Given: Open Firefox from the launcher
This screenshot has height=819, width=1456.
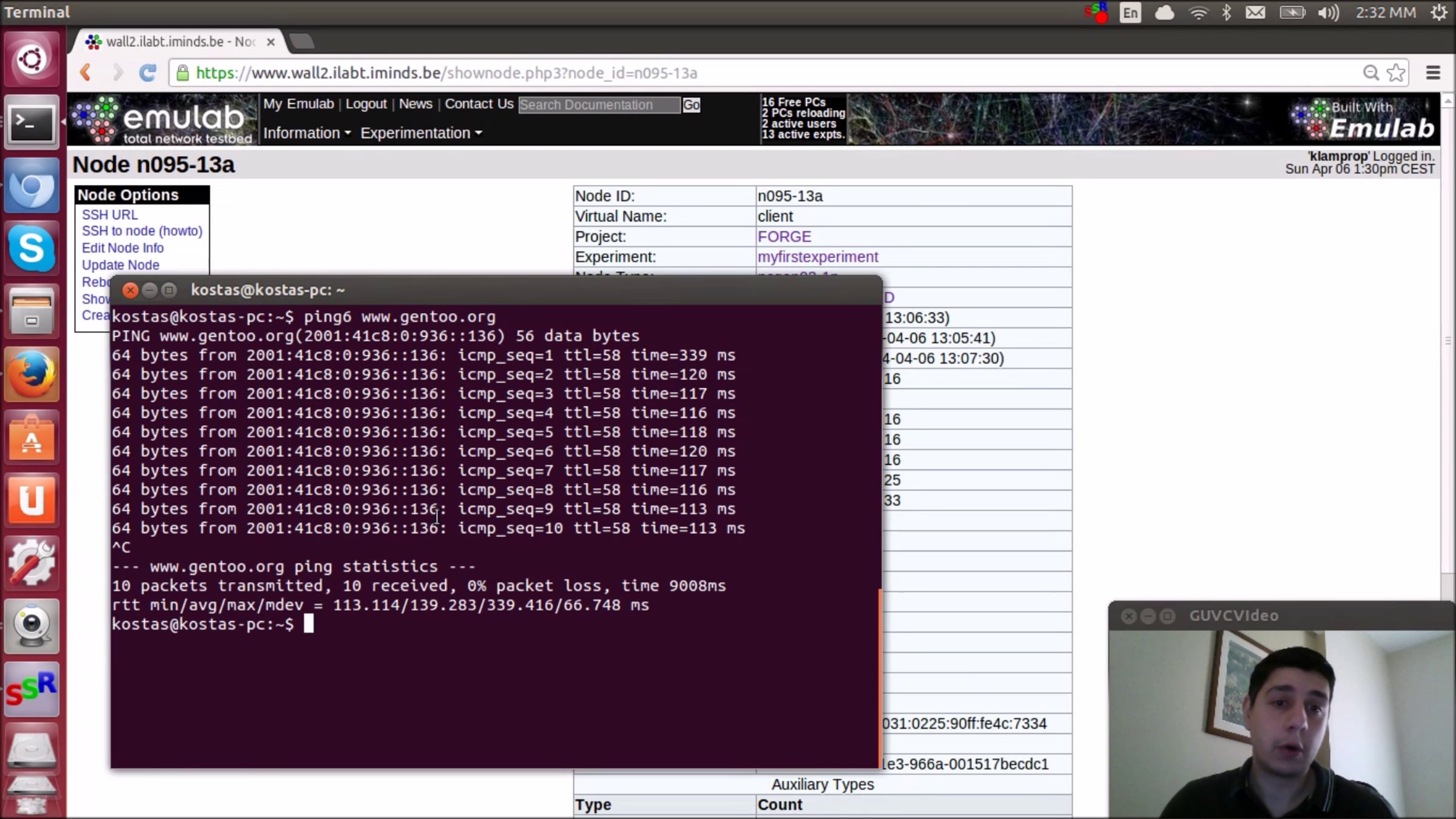Looking at the screenshot, I should 32,374.
